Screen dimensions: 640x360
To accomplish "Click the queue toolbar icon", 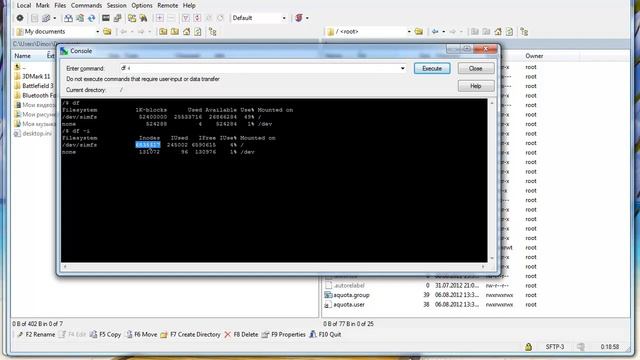I will 46,18.
